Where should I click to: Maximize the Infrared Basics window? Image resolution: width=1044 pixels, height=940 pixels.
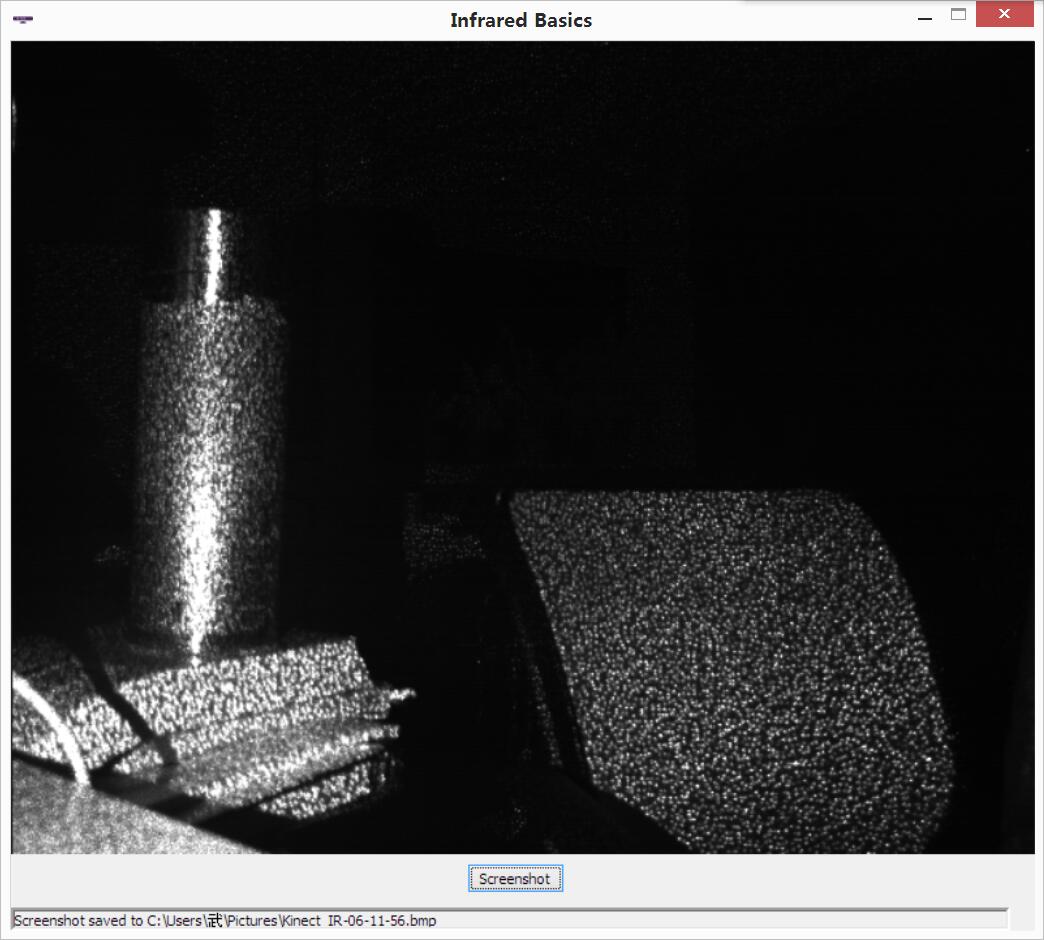tap(958, 15)
